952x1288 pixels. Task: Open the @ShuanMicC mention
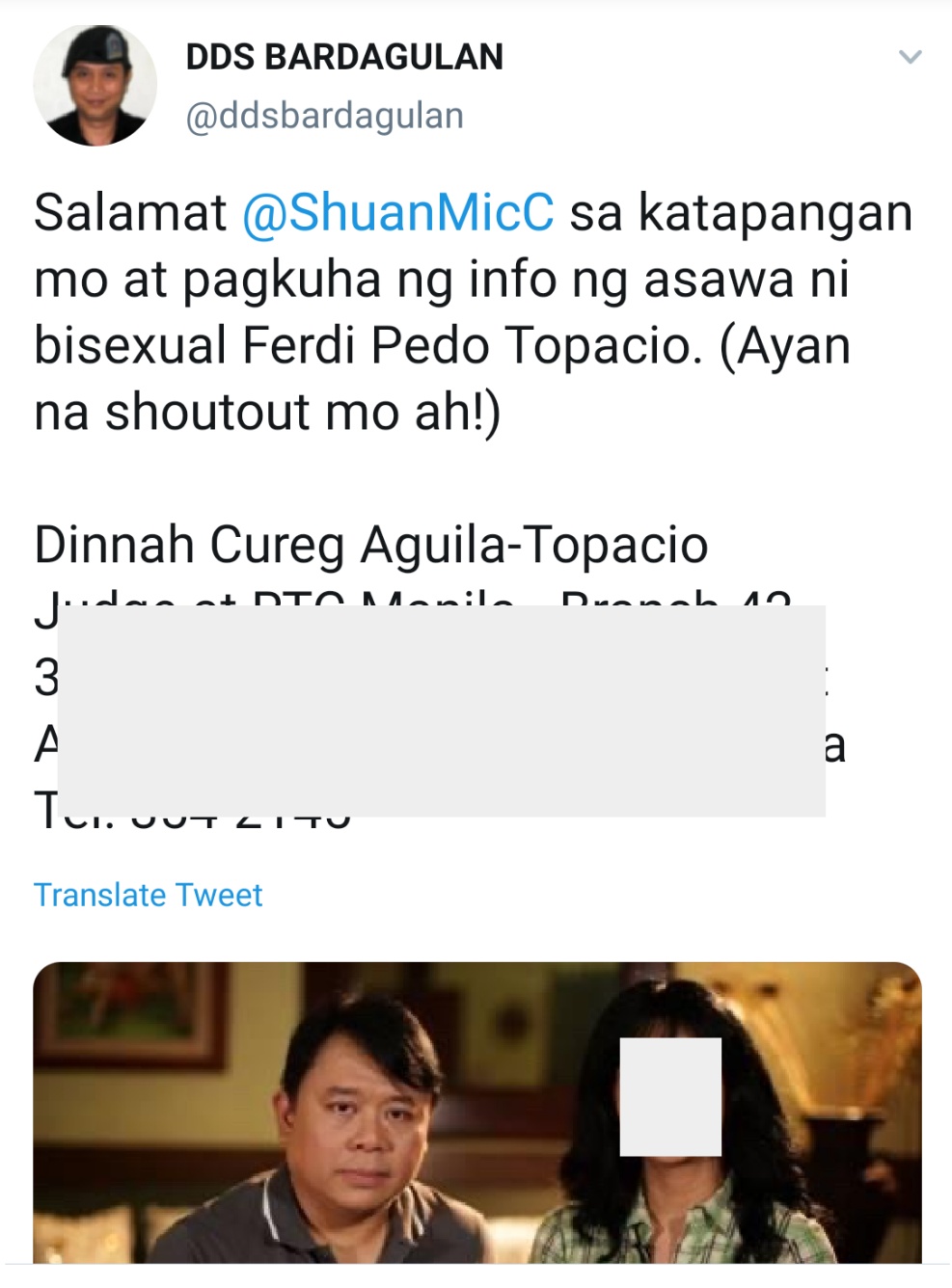397,213
